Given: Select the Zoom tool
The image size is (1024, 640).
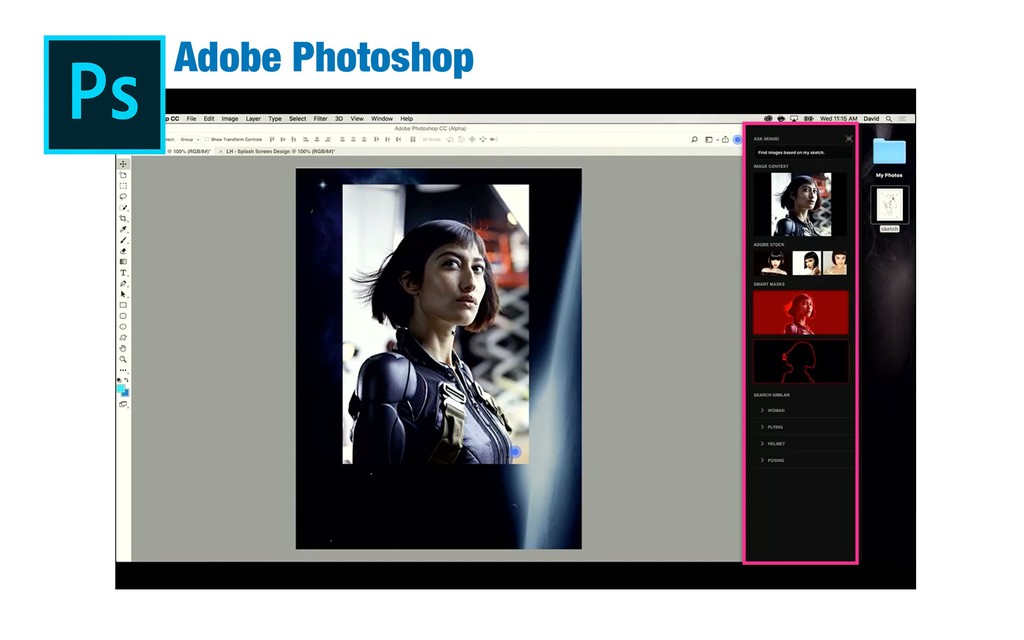Looking at the screenshot, I should 123,359.
